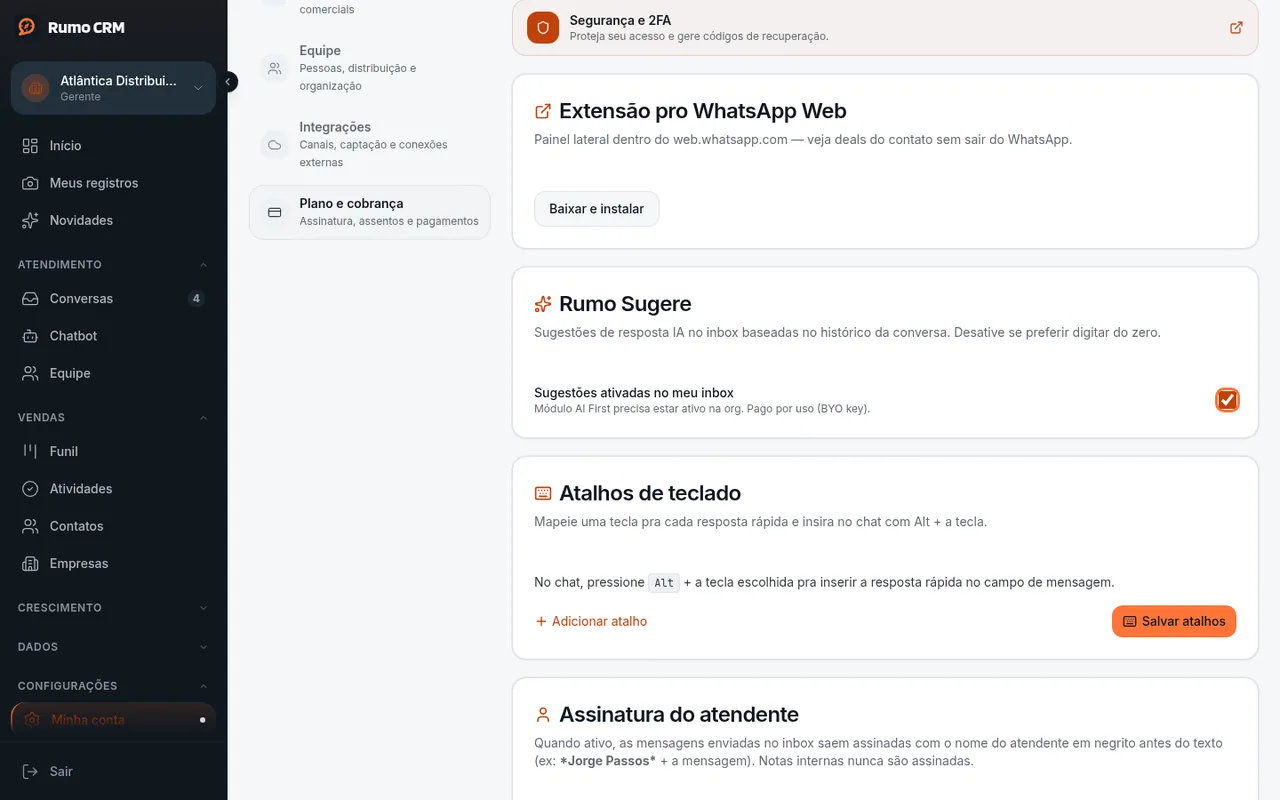1280x800 pixels.
Task: Uncheck Sugestões ativadas no meu inbox
Action: point(1227,400)
